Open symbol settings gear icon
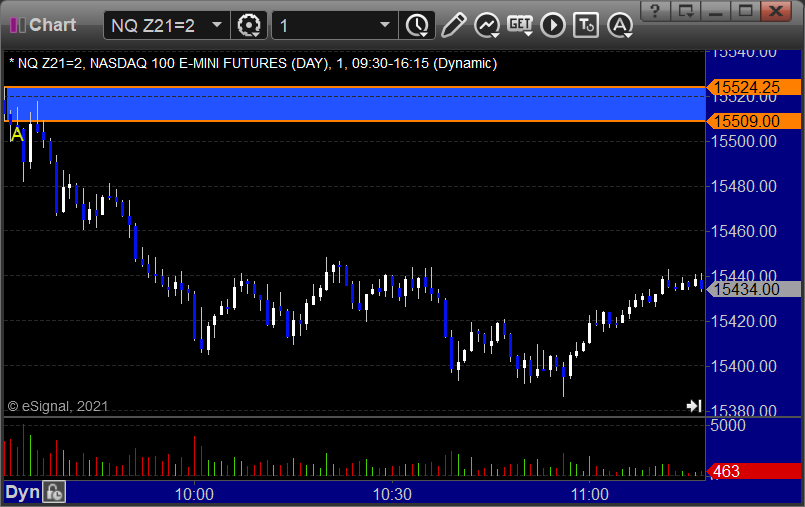This screenshot has height=507, width=805. [249, 25]
